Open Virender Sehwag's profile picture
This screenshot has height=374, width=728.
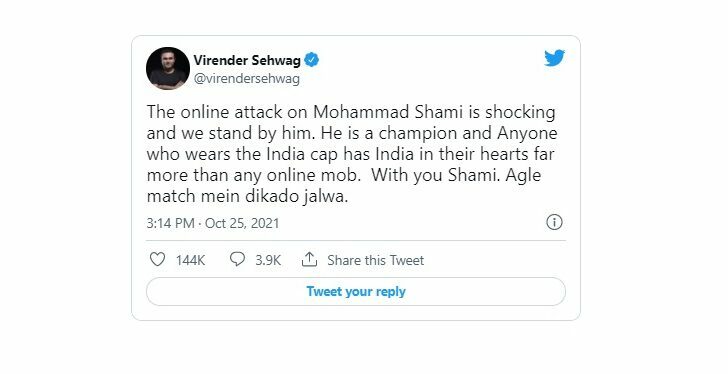click(x=168, y=68)
